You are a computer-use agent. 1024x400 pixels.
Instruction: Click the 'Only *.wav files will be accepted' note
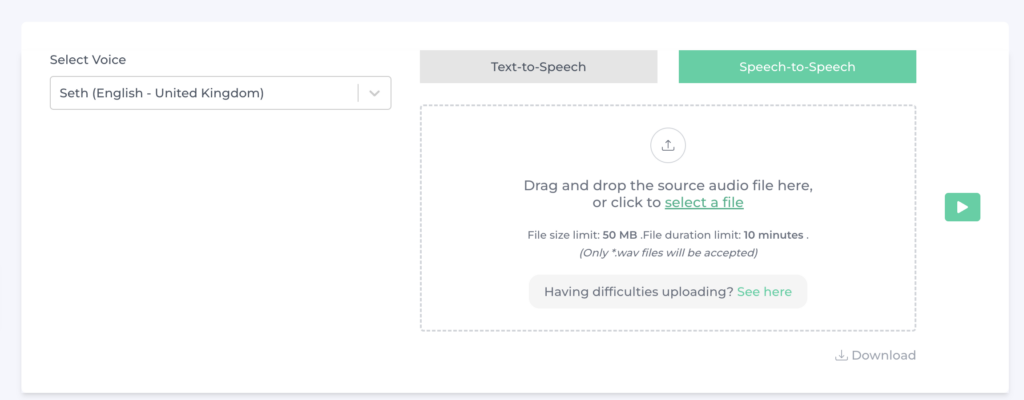click(x=667, y=252)
